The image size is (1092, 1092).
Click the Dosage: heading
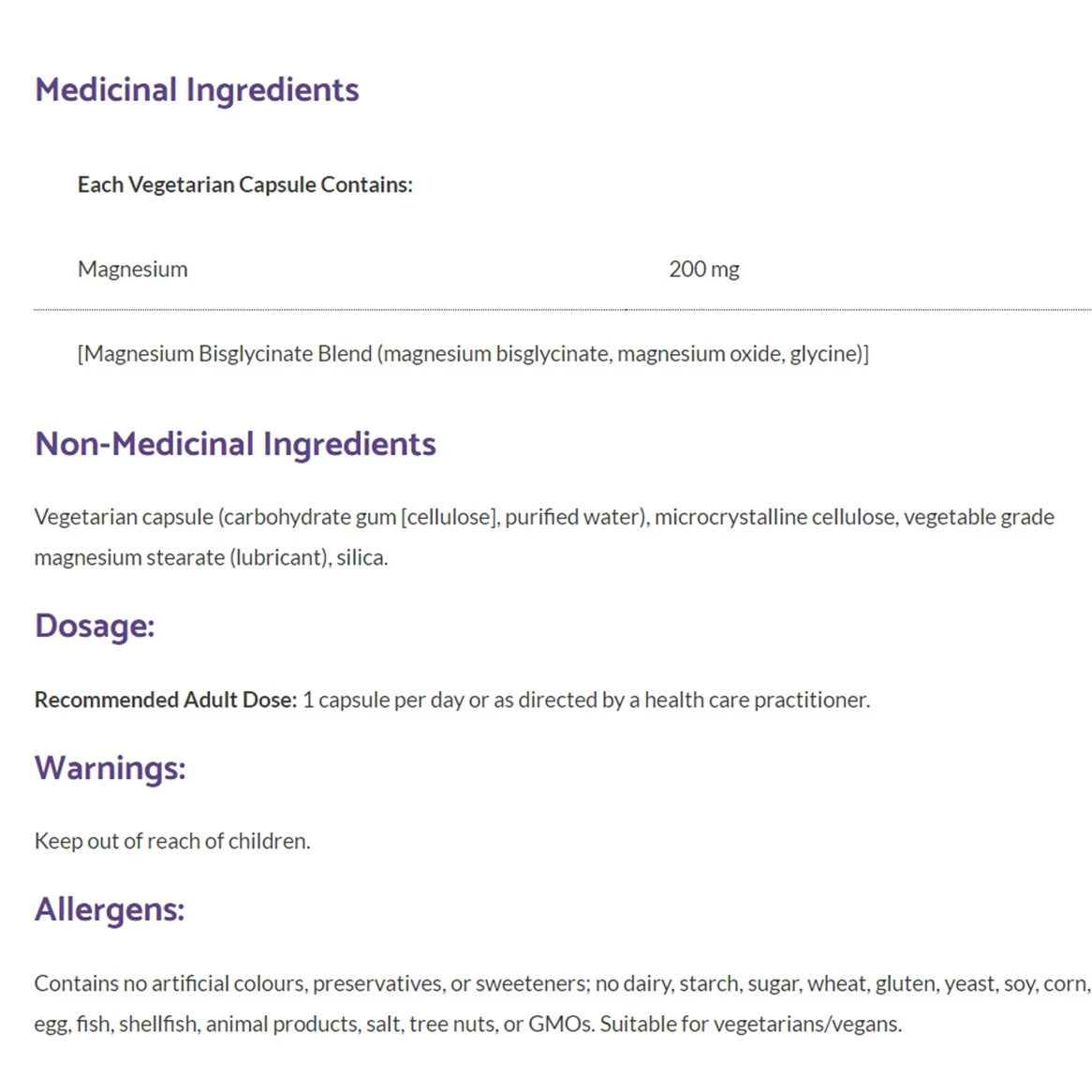pos(95,626)
